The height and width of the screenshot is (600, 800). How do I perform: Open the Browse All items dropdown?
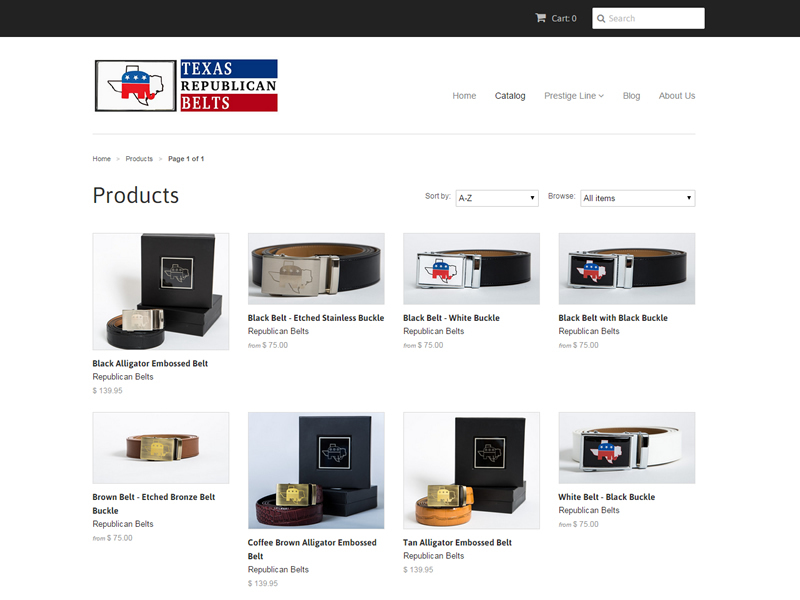tap(637, 198)
